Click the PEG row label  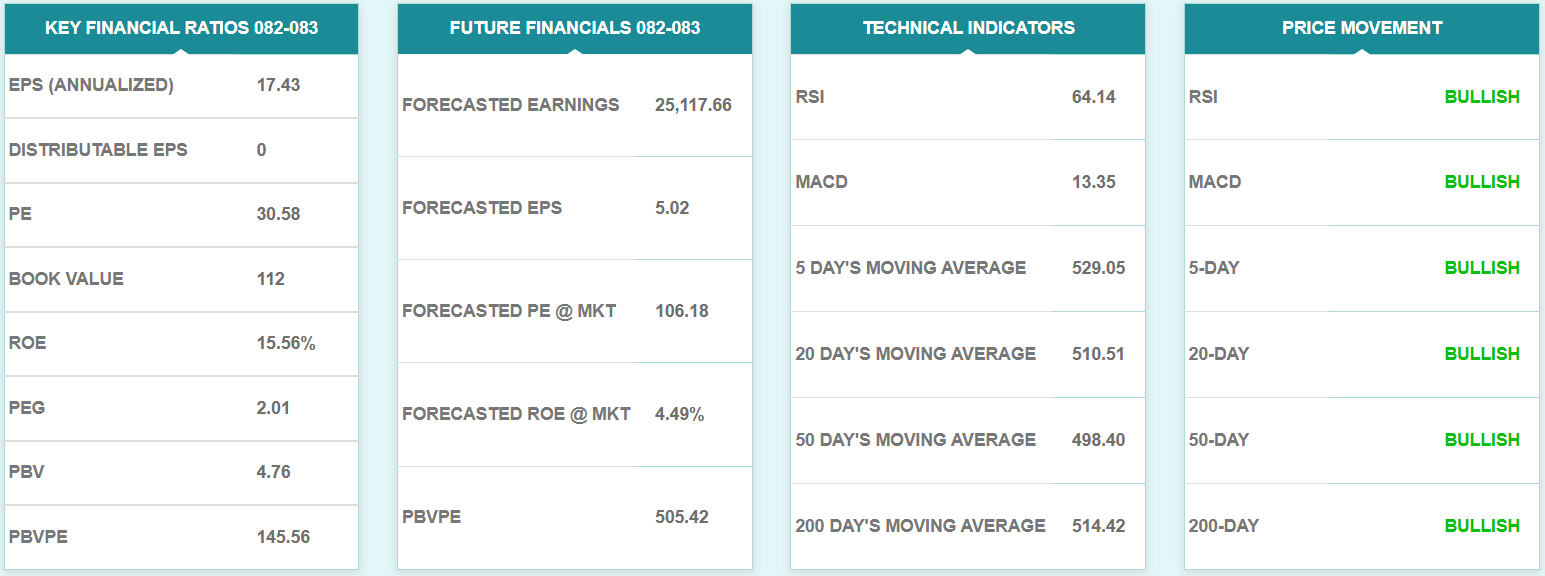(x=27, y=408)
